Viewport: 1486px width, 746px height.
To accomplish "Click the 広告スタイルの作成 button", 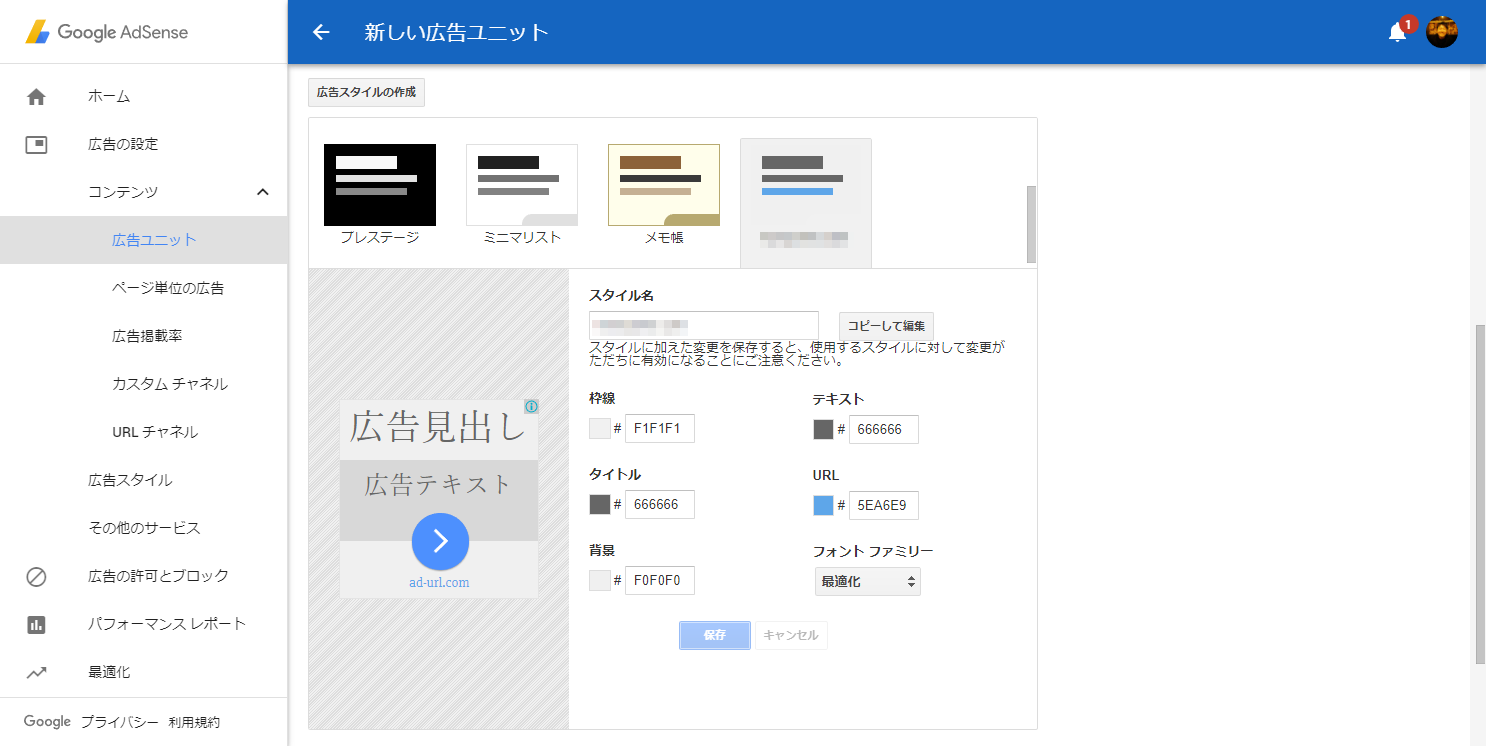I will click(x=366, y=92).
